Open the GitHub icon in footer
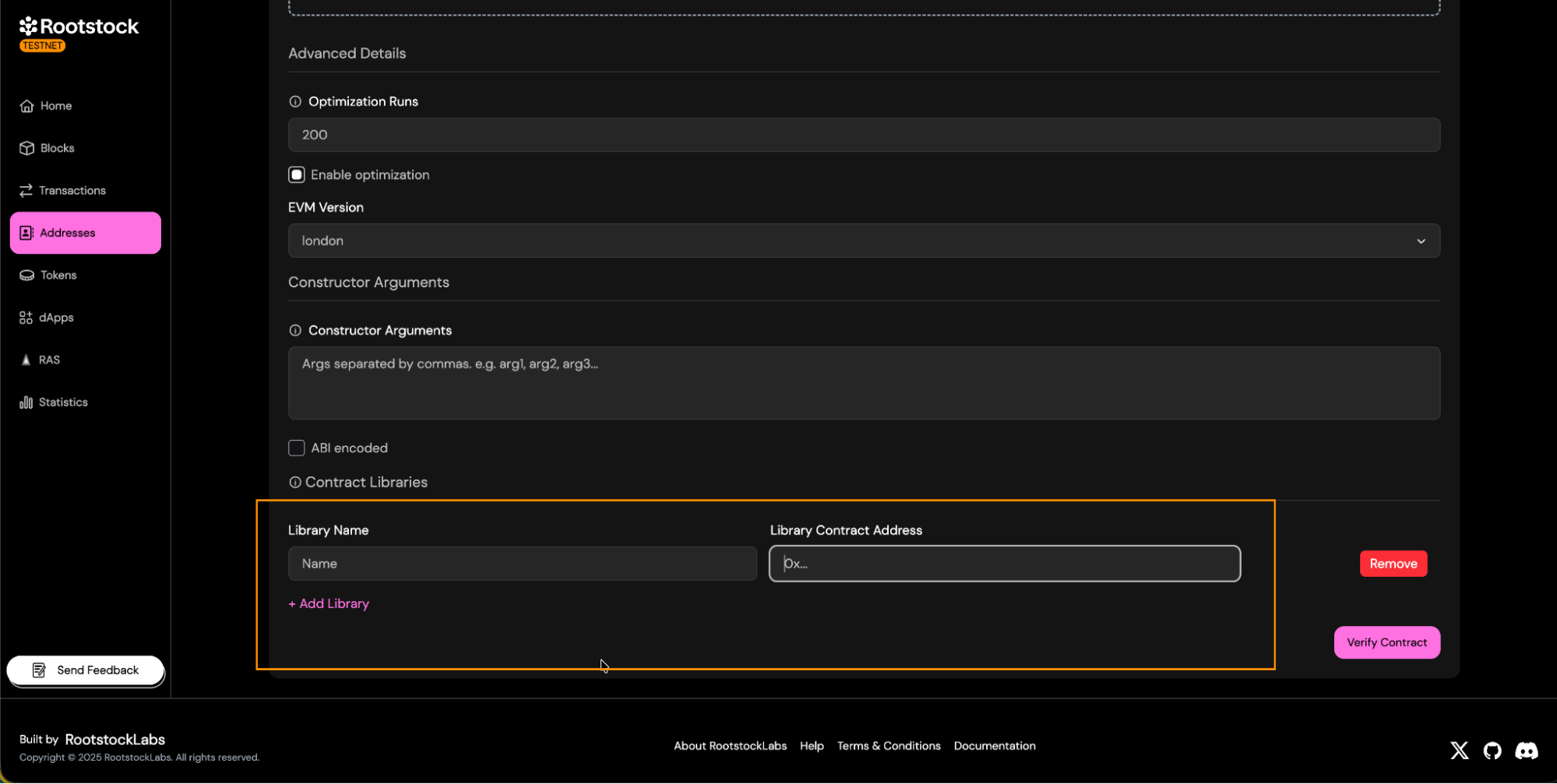The image size is (1557, 784). tap(1492, 751)
